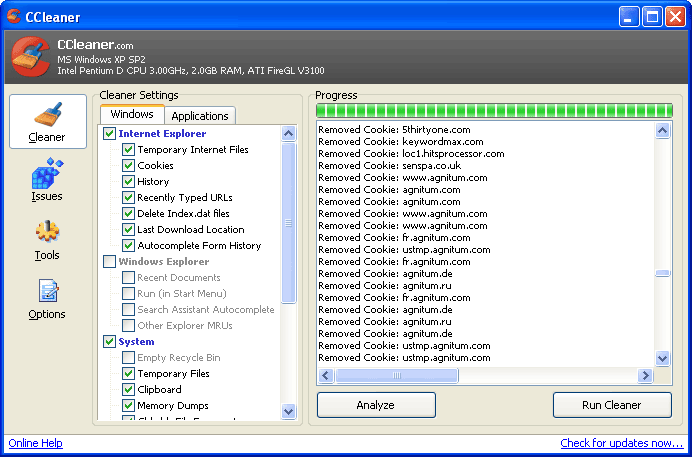Check Empty Recycle Bin option
This screenshot has height=457, width=692.
pyautogui.click(x=128, y=357)
